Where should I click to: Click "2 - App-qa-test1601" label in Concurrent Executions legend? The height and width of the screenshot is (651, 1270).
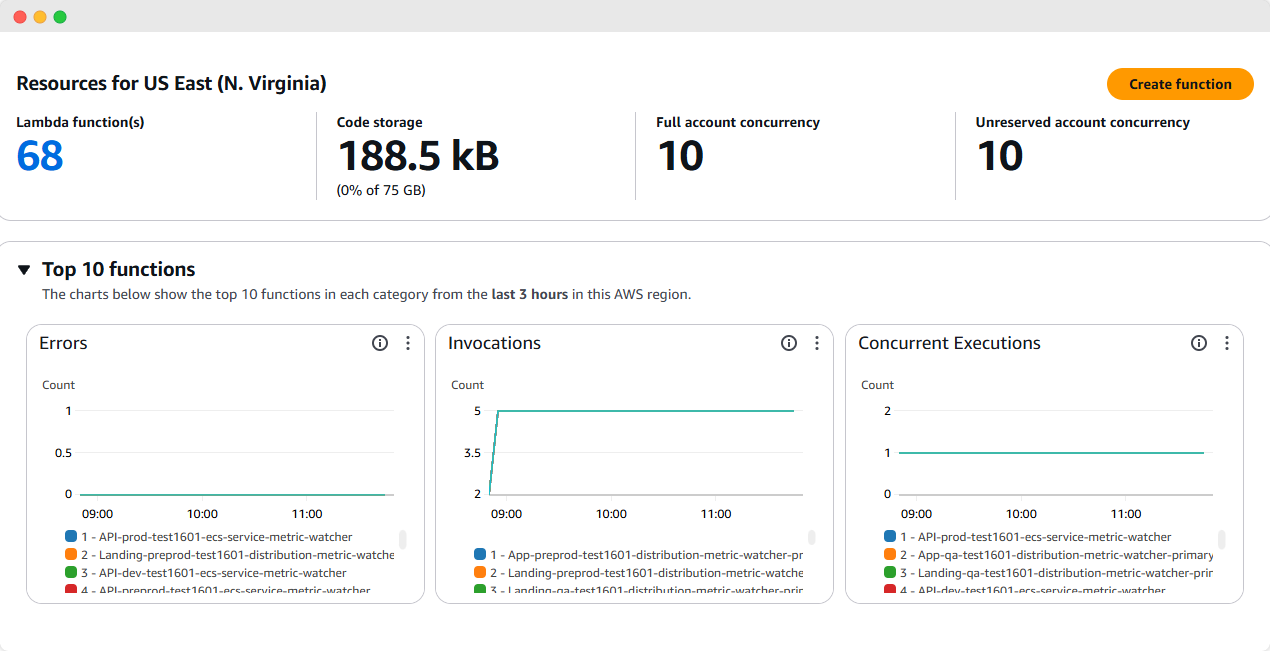(1056, 555)
